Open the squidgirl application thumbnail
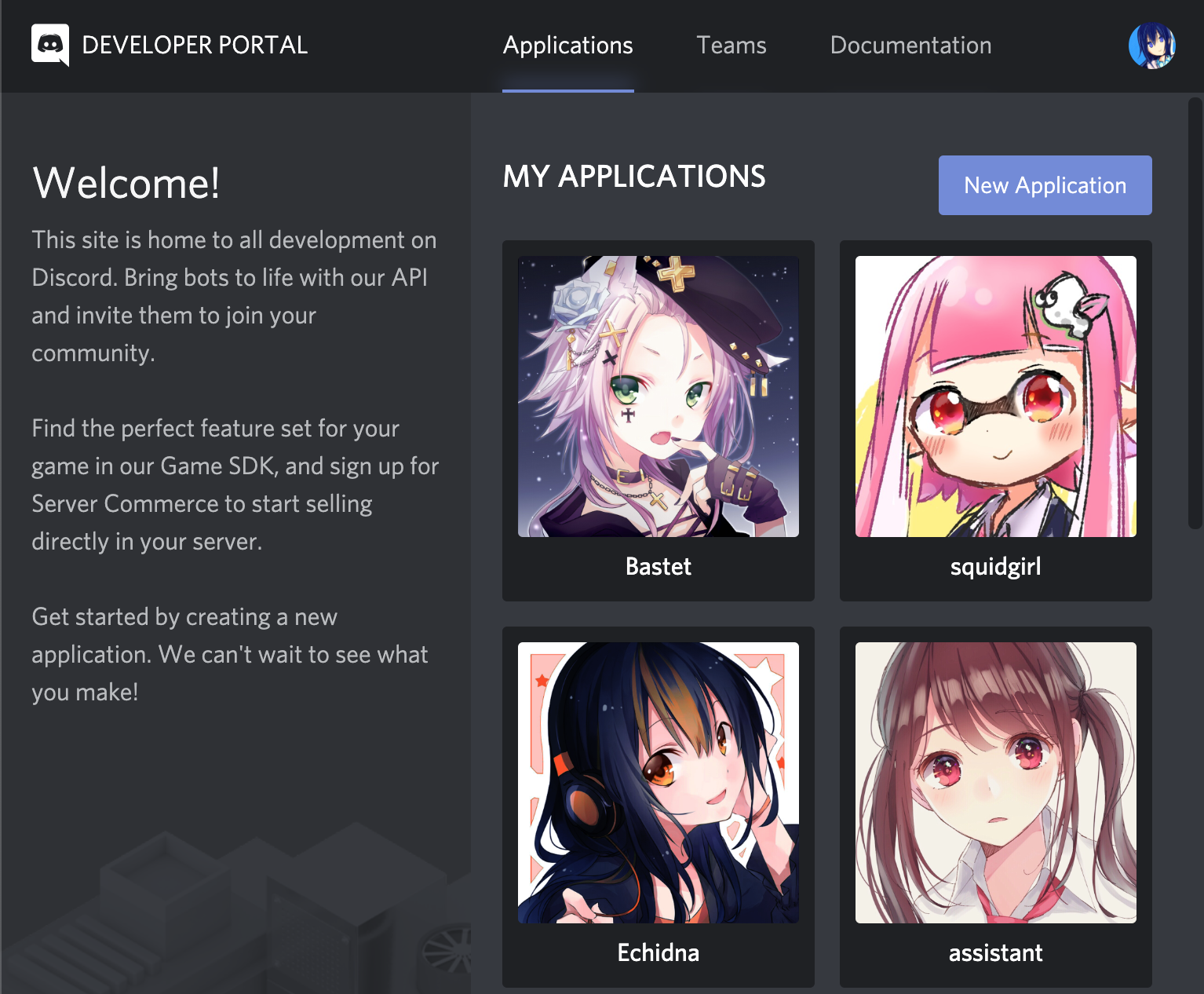Screen dimensions: 1204x994 click(996, 397)
